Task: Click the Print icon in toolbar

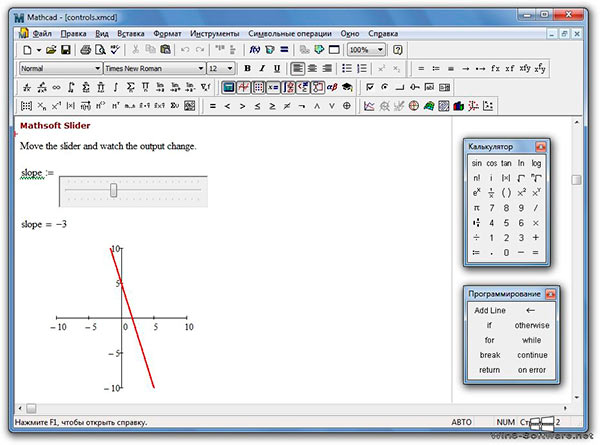Action: pos(86,50)
